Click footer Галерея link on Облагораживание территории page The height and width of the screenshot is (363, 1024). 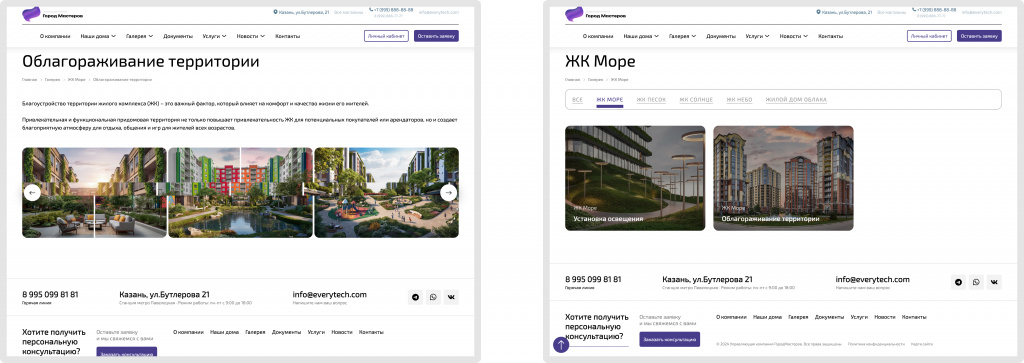[x=255, y=332]
